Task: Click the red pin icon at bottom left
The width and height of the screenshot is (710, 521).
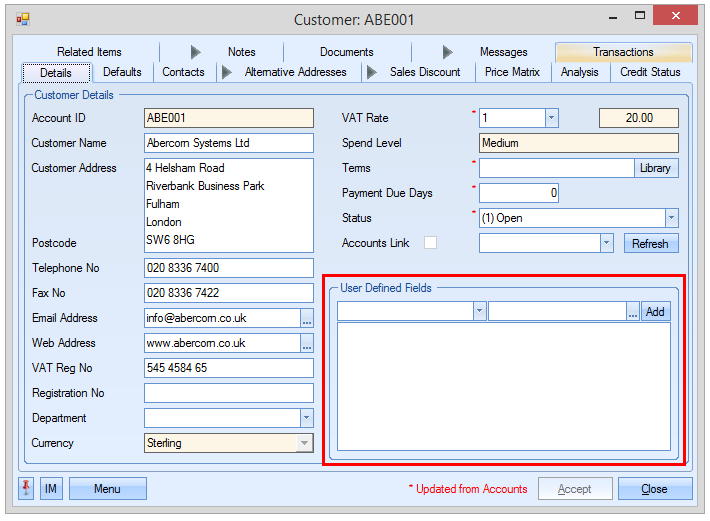Action: 27,488
